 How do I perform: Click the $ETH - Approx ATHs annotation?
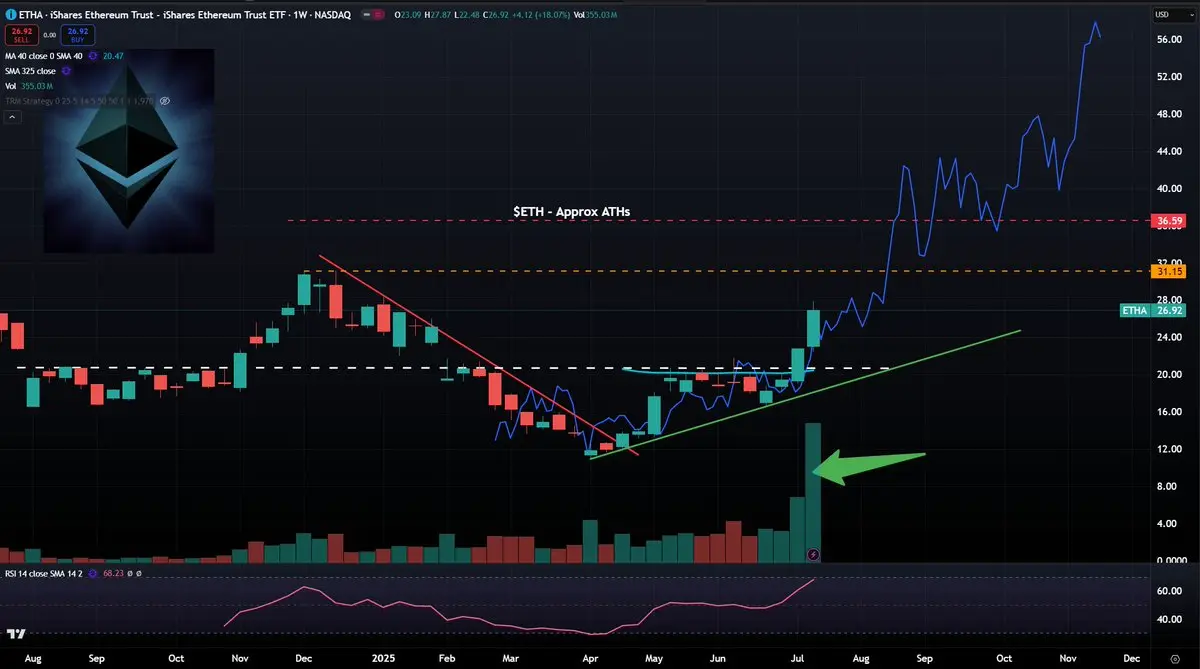pyautogui.click(x=572, y=211)
